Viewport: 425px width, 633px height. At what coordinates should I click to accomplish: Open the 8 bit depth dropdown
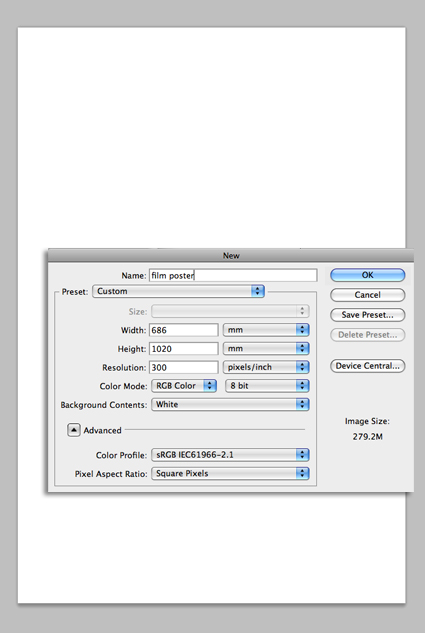point(267,386)
